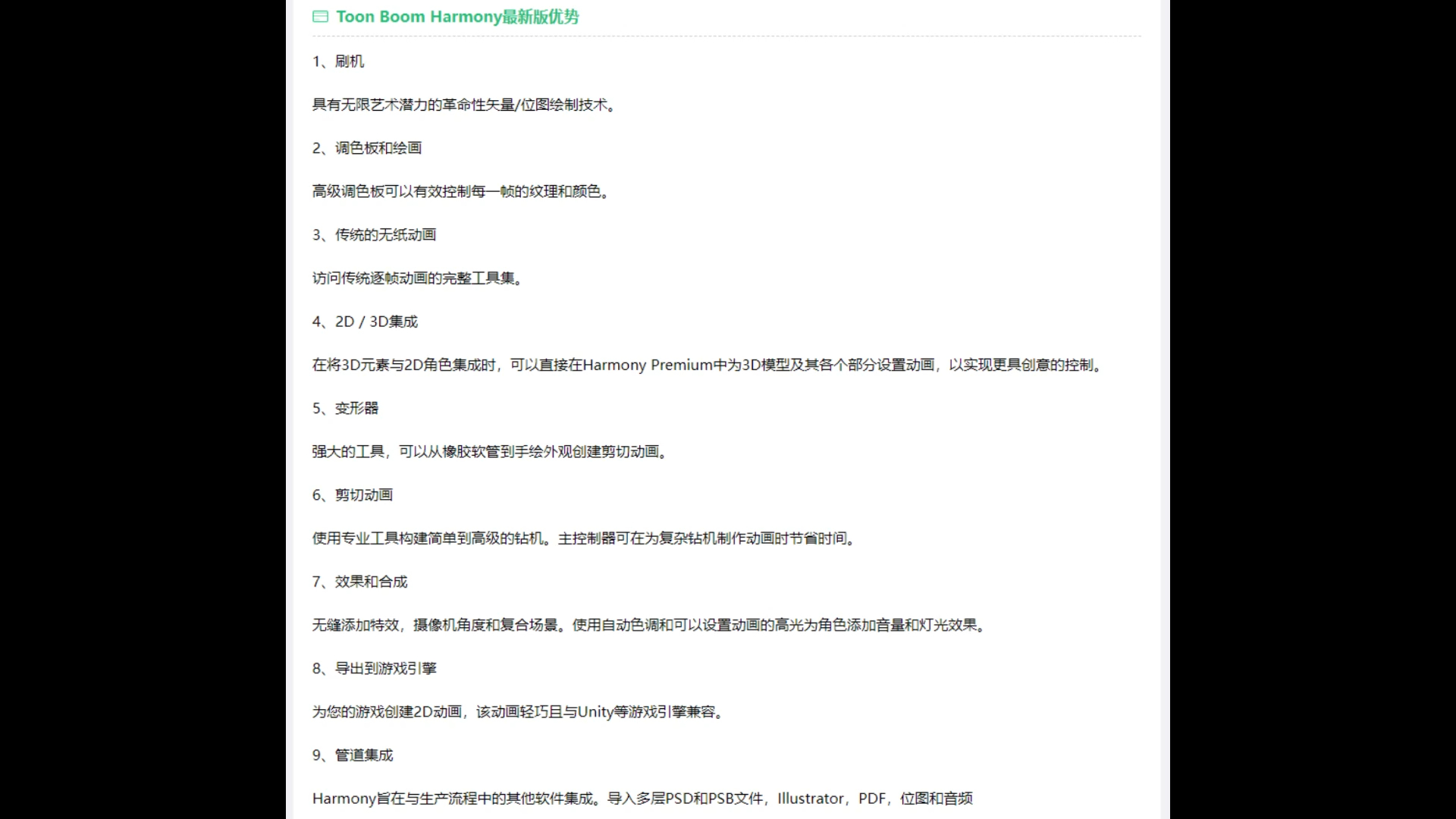Click the paragraph mentioning 'Harmony Premium'
The width and height of the screenshot is (1456, 819).
[x=707, y=365]
